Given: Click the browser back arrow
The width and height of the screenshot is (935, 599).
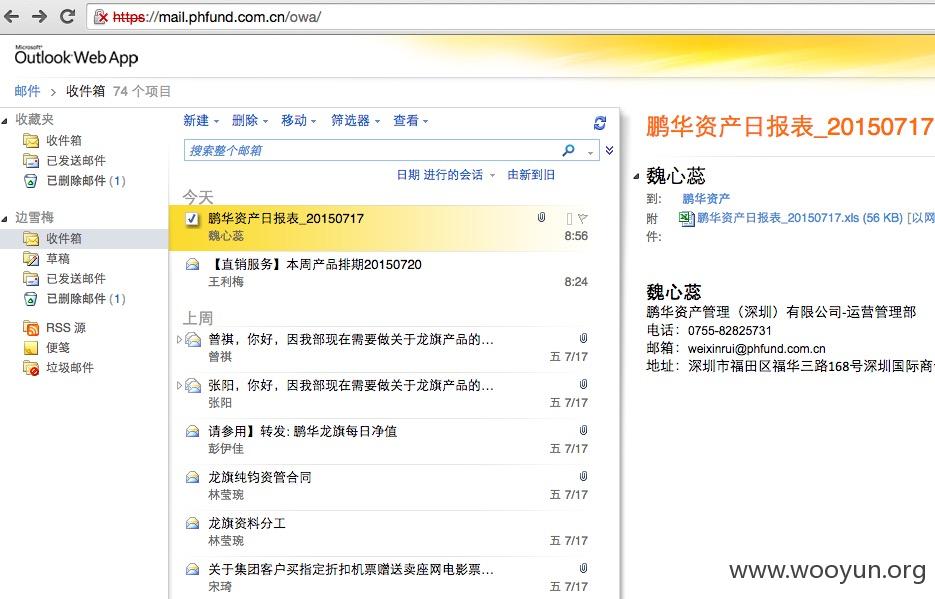Looking at the screenshot, I should pos(11,17).
